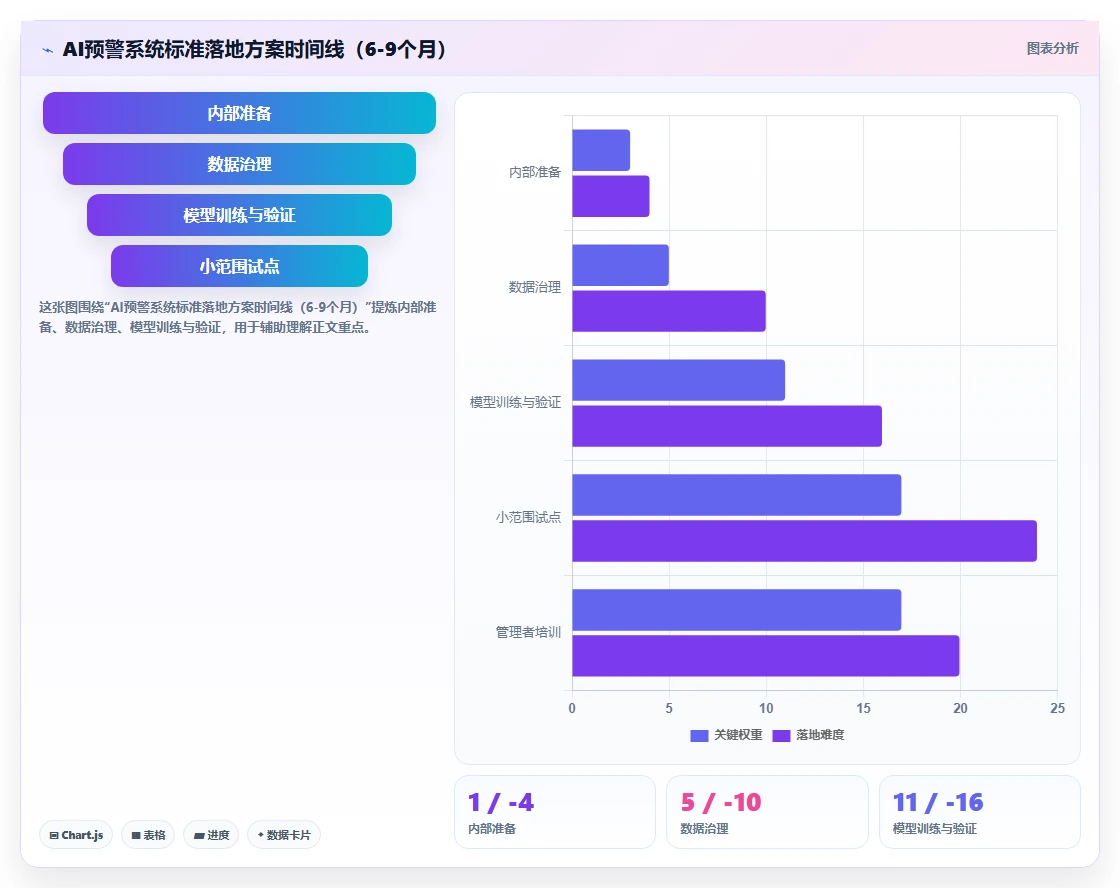Click 小范围试点 关键权重 bar

click(x=736, y=495)
